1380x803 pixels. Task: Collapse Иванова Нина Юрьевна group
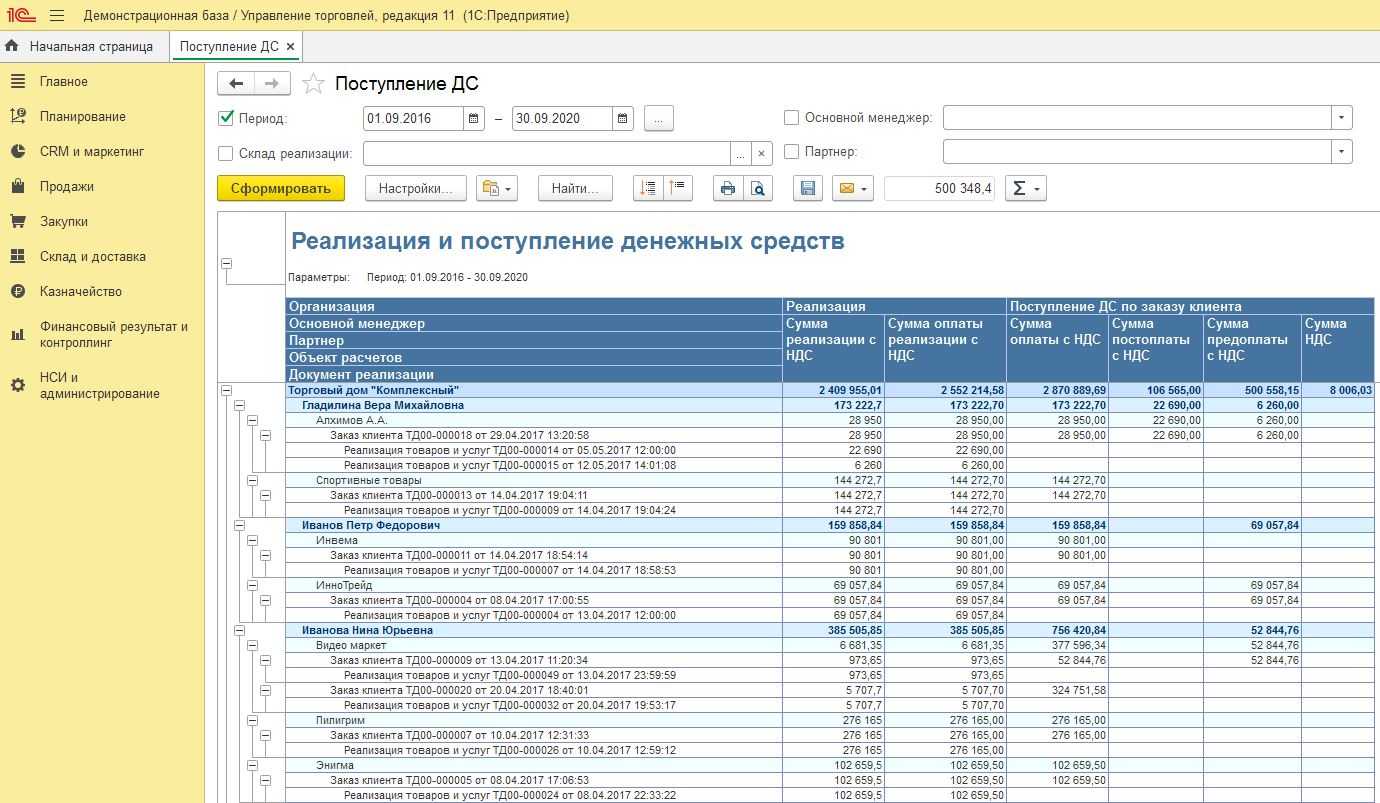tap(239, 630)
